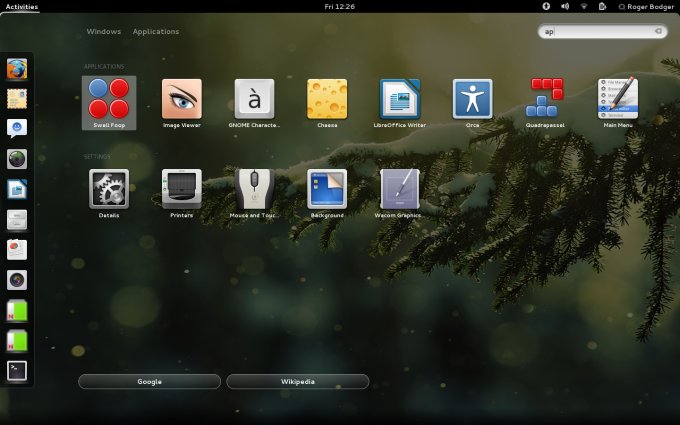Open the clock calendar showing Fri 12:26
The width and height of the screenshot is (680, 425).
pos(340,7)
